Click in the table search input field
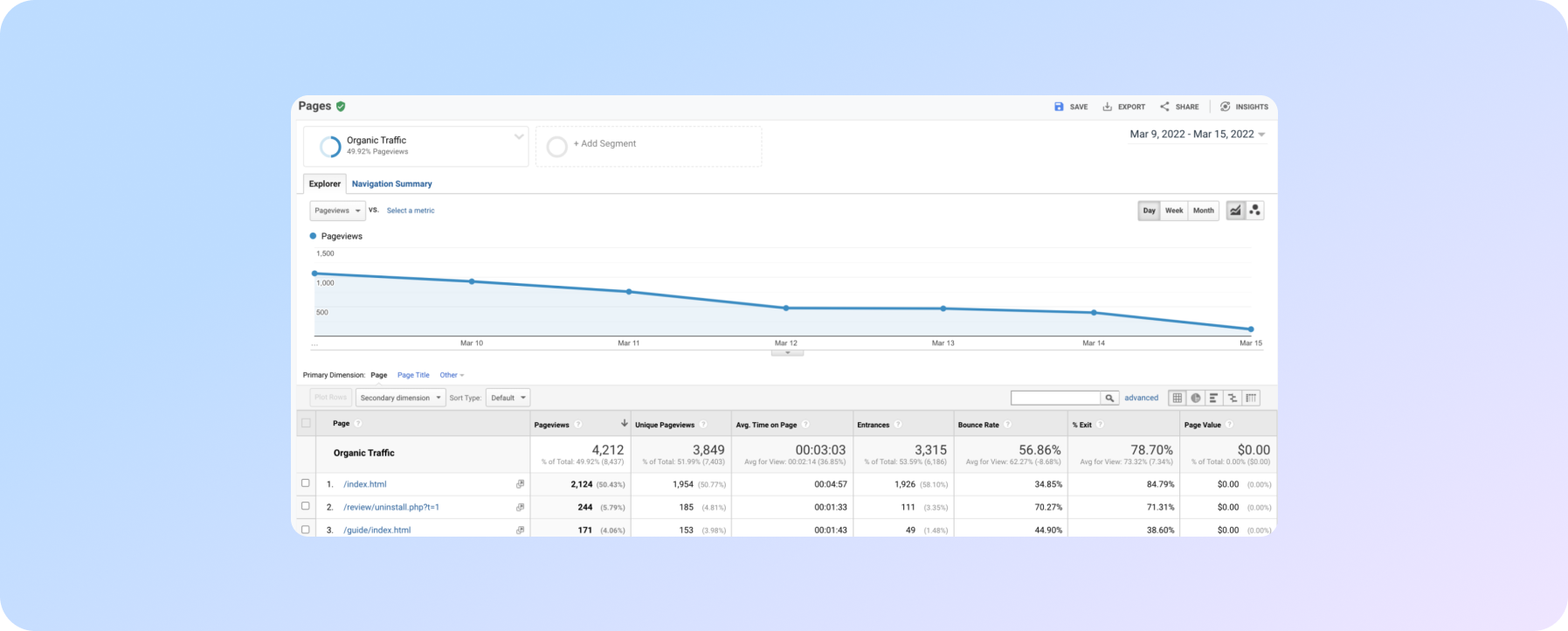Viewport: 1568px width, 631px height. coord(1055,398)
